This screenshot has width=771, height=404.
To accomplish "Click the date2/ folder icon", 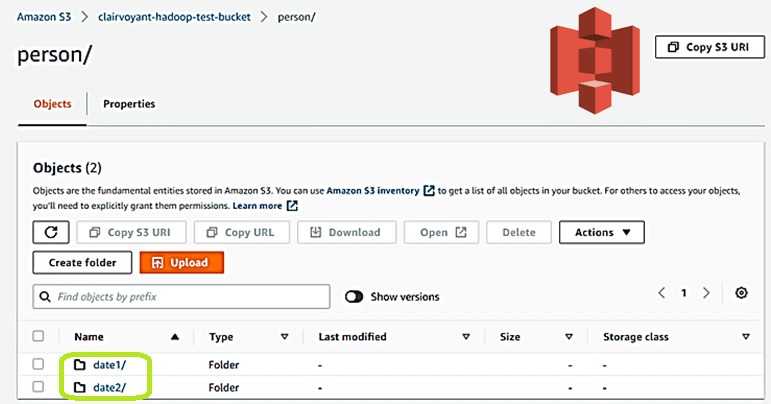I will tap(80, 387).
